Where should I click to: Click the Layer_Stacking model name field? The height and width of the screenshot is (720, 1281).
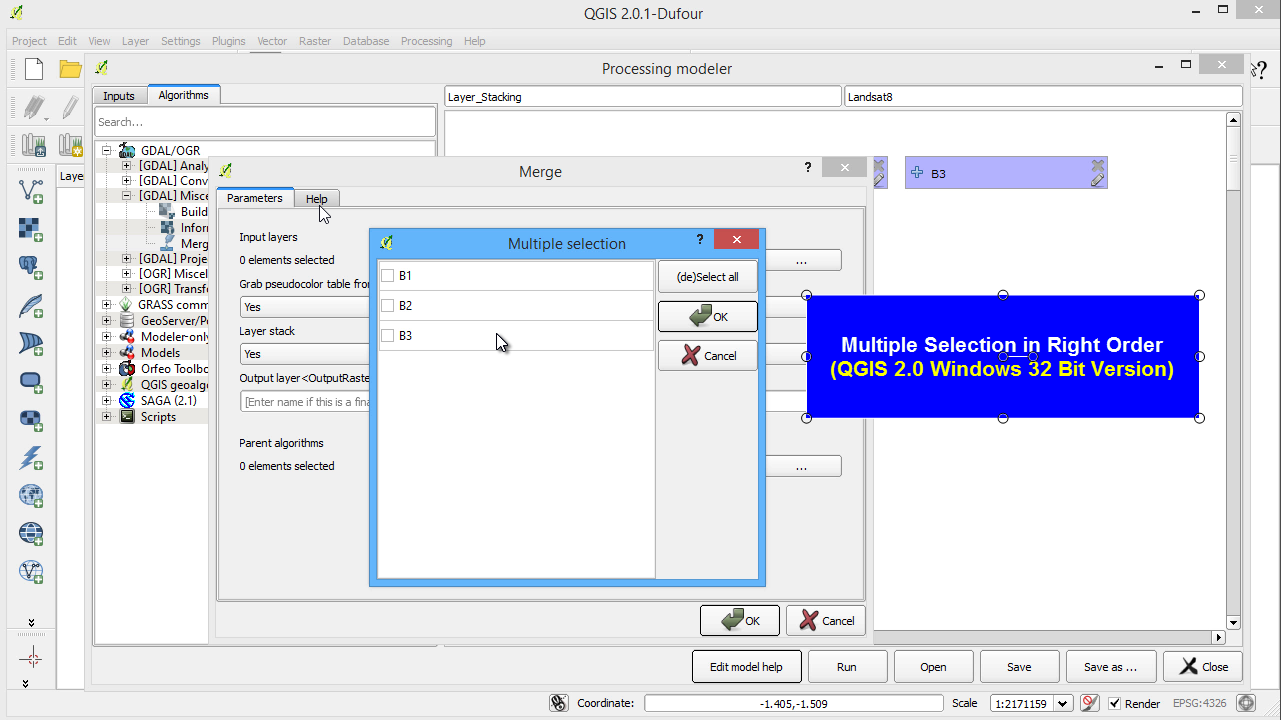643,97
